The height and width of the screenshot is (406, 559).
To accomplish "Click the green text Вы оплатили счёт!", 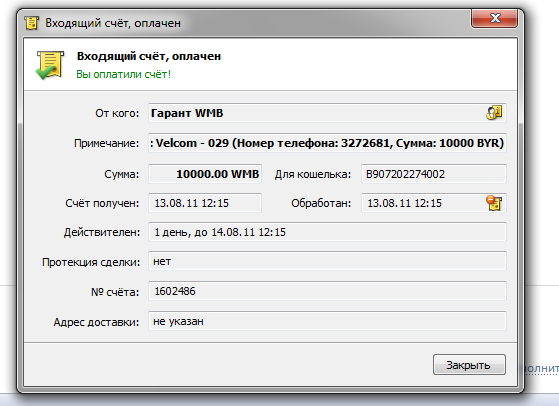I will pyautogui.click(x=124, y=74).
